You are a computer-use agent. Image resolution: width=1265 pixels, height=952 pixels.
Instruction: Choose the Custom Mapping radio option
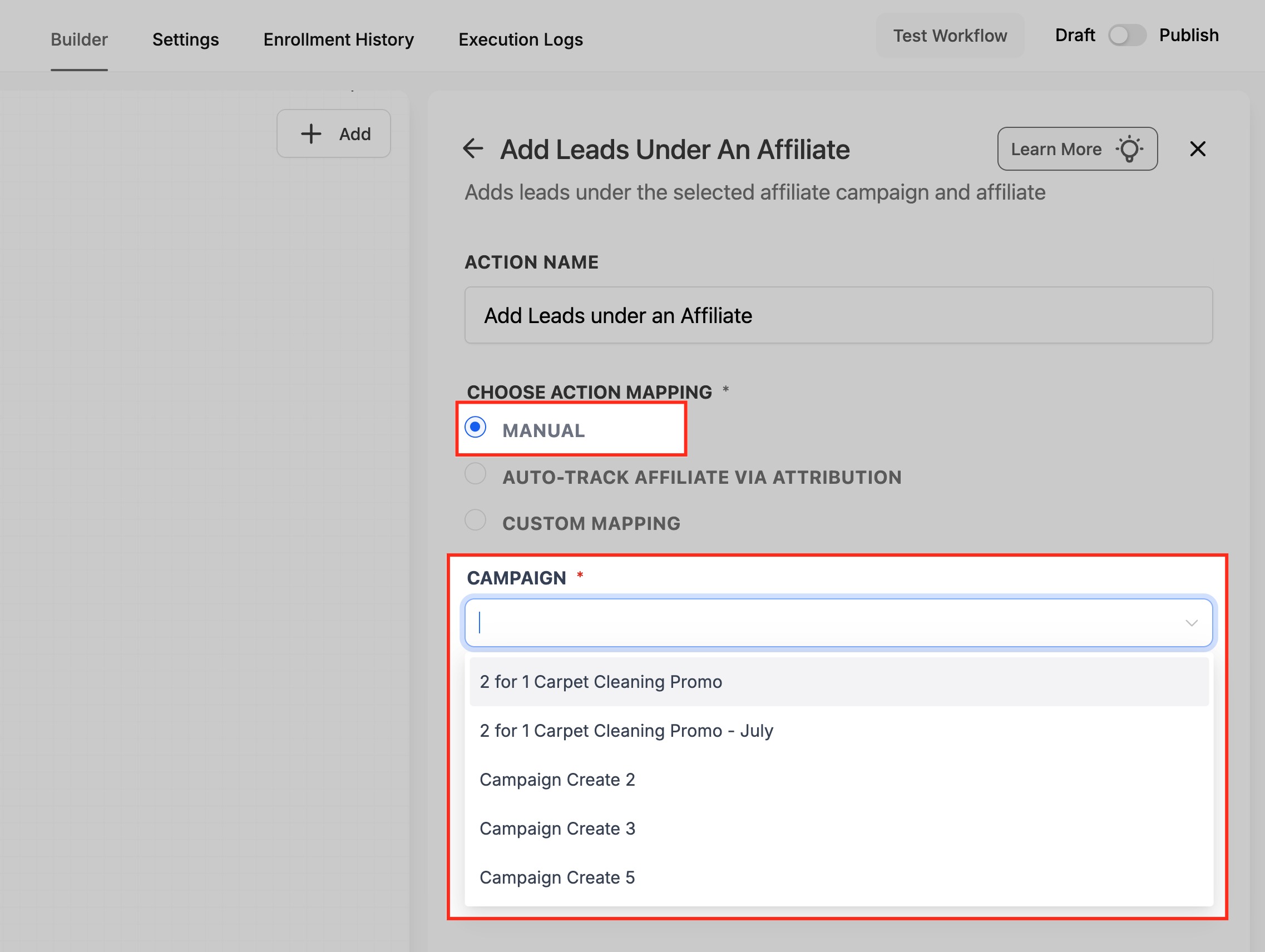tap(475, 521)
